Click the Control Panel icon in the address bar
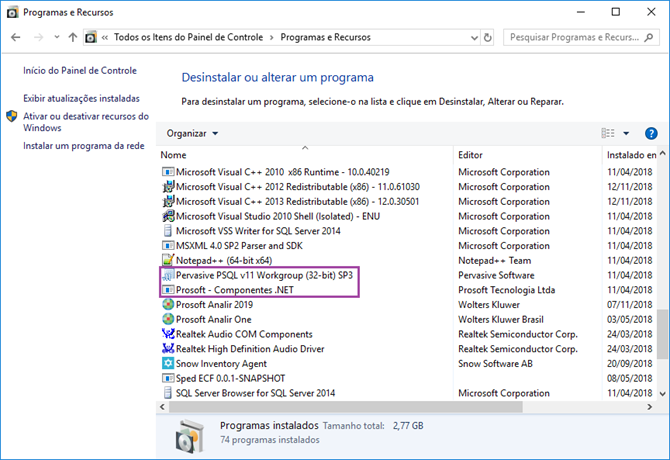 coord(91,38)
